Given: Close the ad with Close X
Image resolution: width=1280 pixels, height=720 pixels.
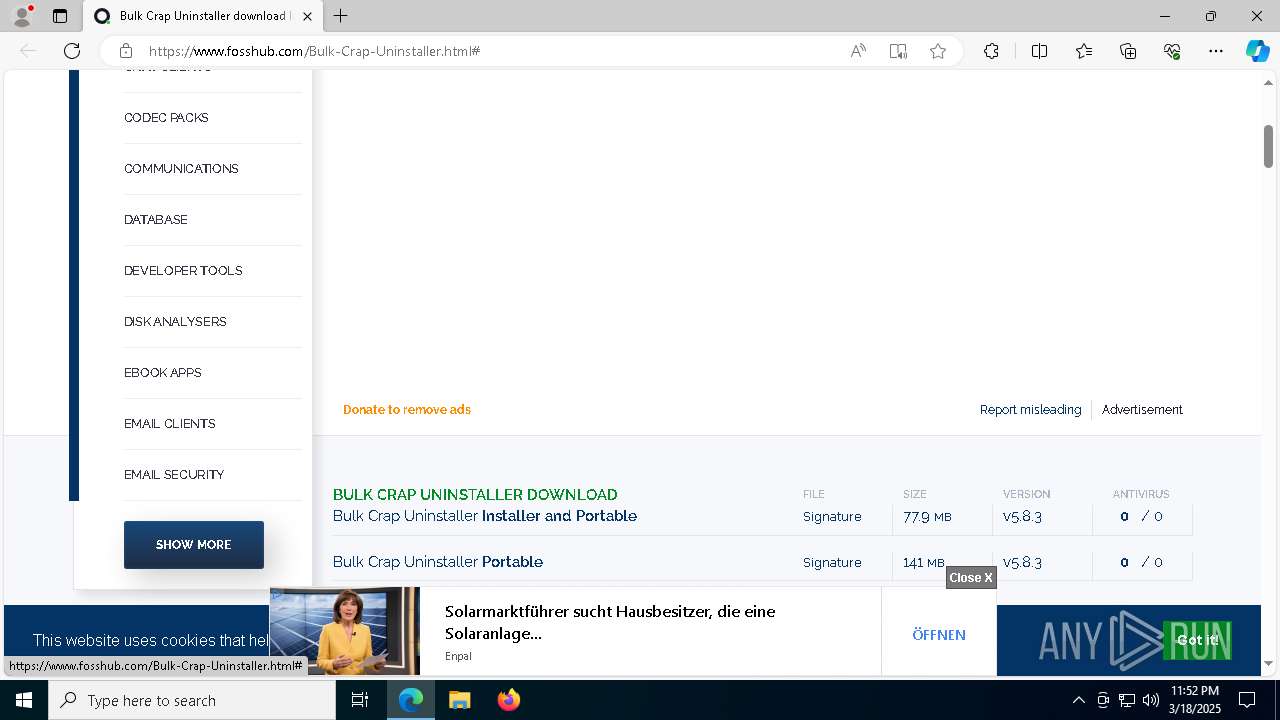Looking at the screenshot, I should coord(971,578).
